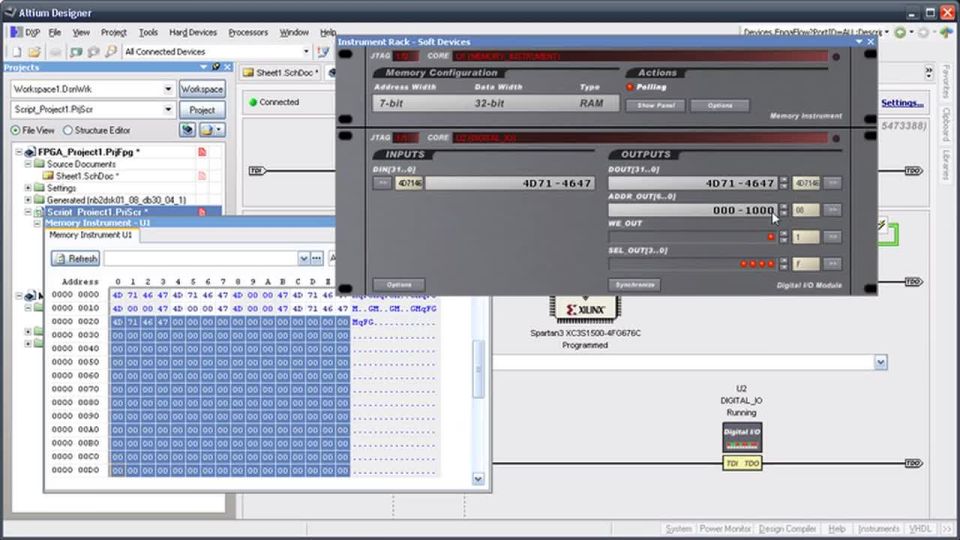Click Show Panel in Memory Instrument actions
Viewport: 960px width, 540px height.
pyautogui.click(x=655, y=105)
